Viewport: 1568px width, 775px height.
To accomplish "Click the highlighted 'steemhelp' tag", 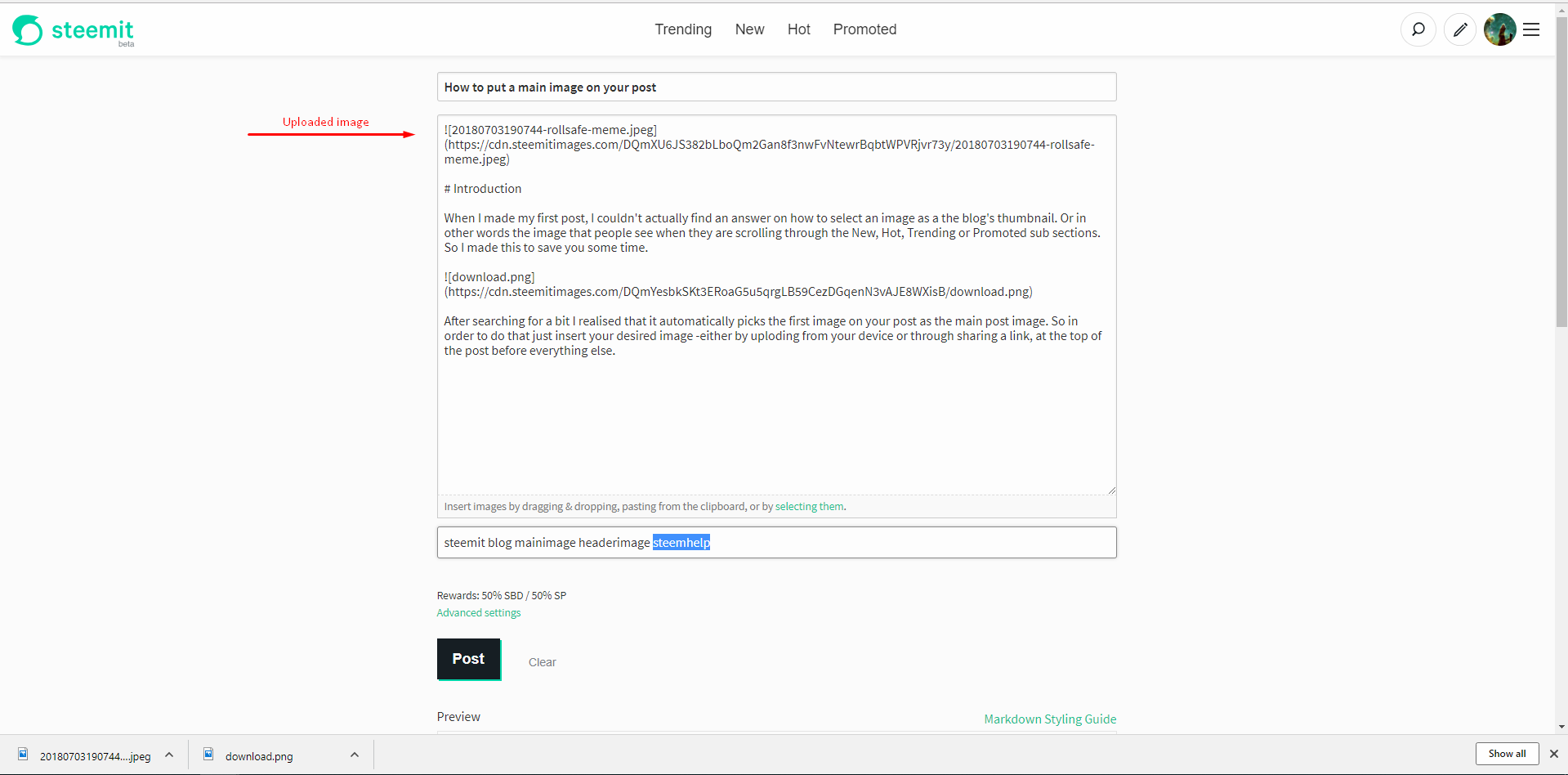I will click(x=681, y=543).
